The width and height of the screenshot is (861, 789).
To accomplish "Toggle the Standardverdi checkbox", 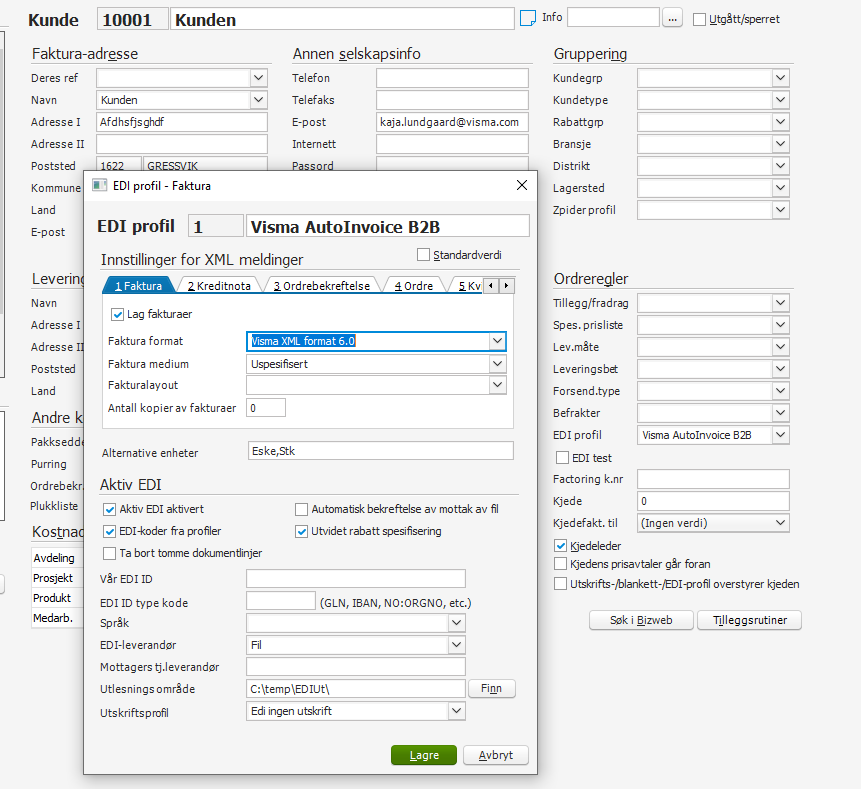I will pyautogui.click(x=423, y=255).
